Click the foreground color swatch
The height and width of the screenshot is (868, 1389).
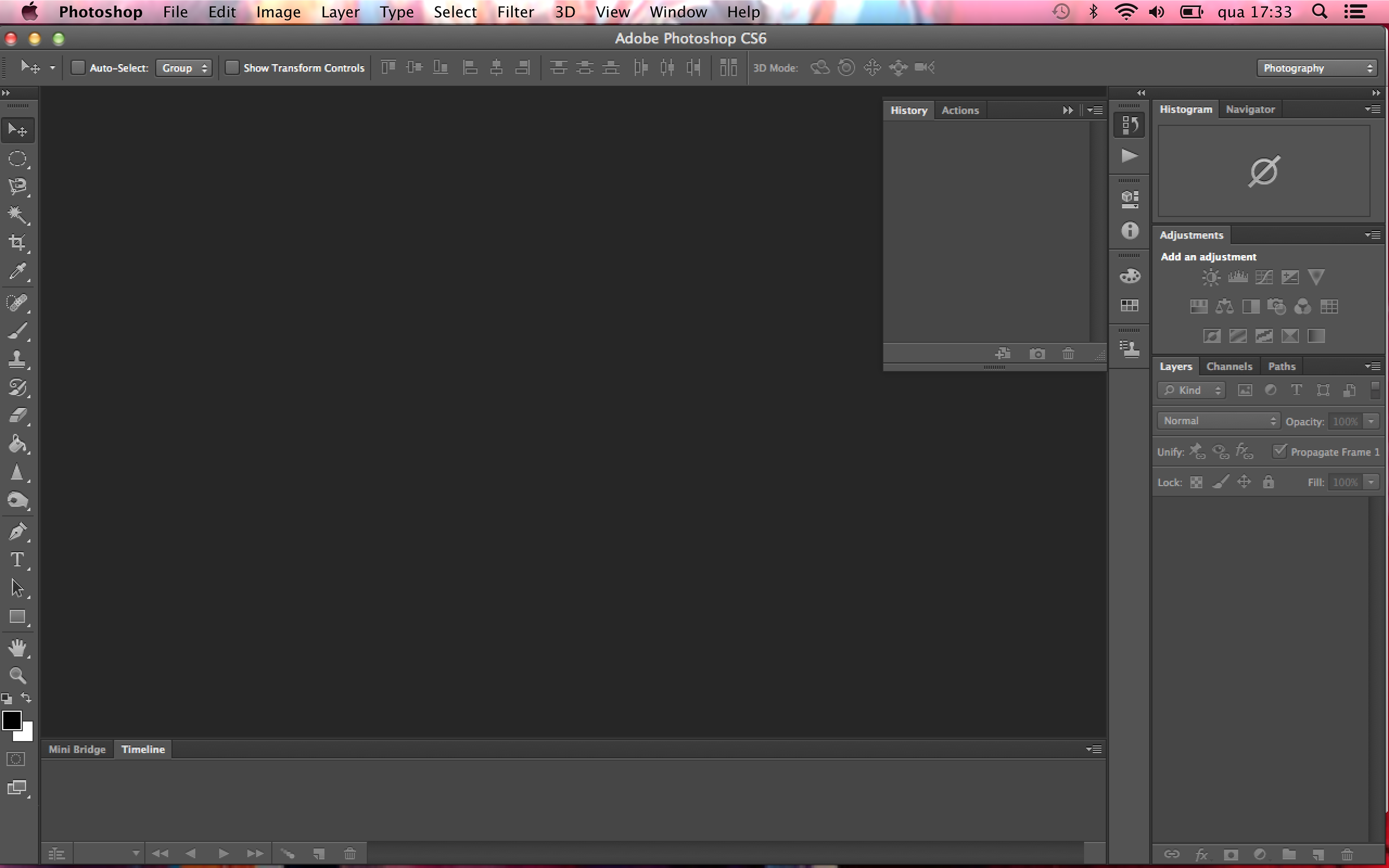(12, 720)
